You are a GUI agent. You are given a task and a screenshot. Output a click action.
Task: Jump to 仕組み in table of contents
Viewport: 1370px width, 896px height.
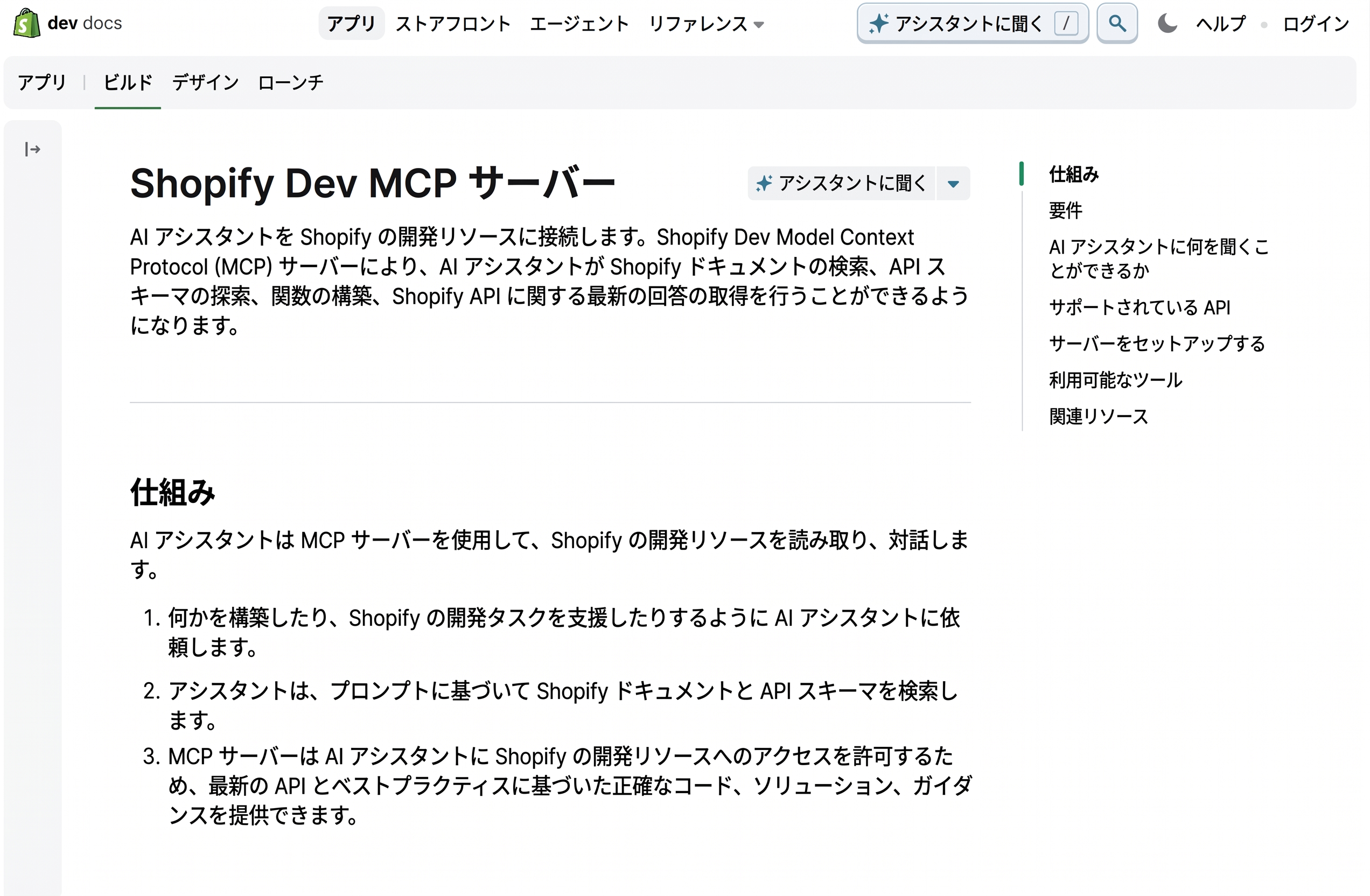click(x=1074, y=174)
